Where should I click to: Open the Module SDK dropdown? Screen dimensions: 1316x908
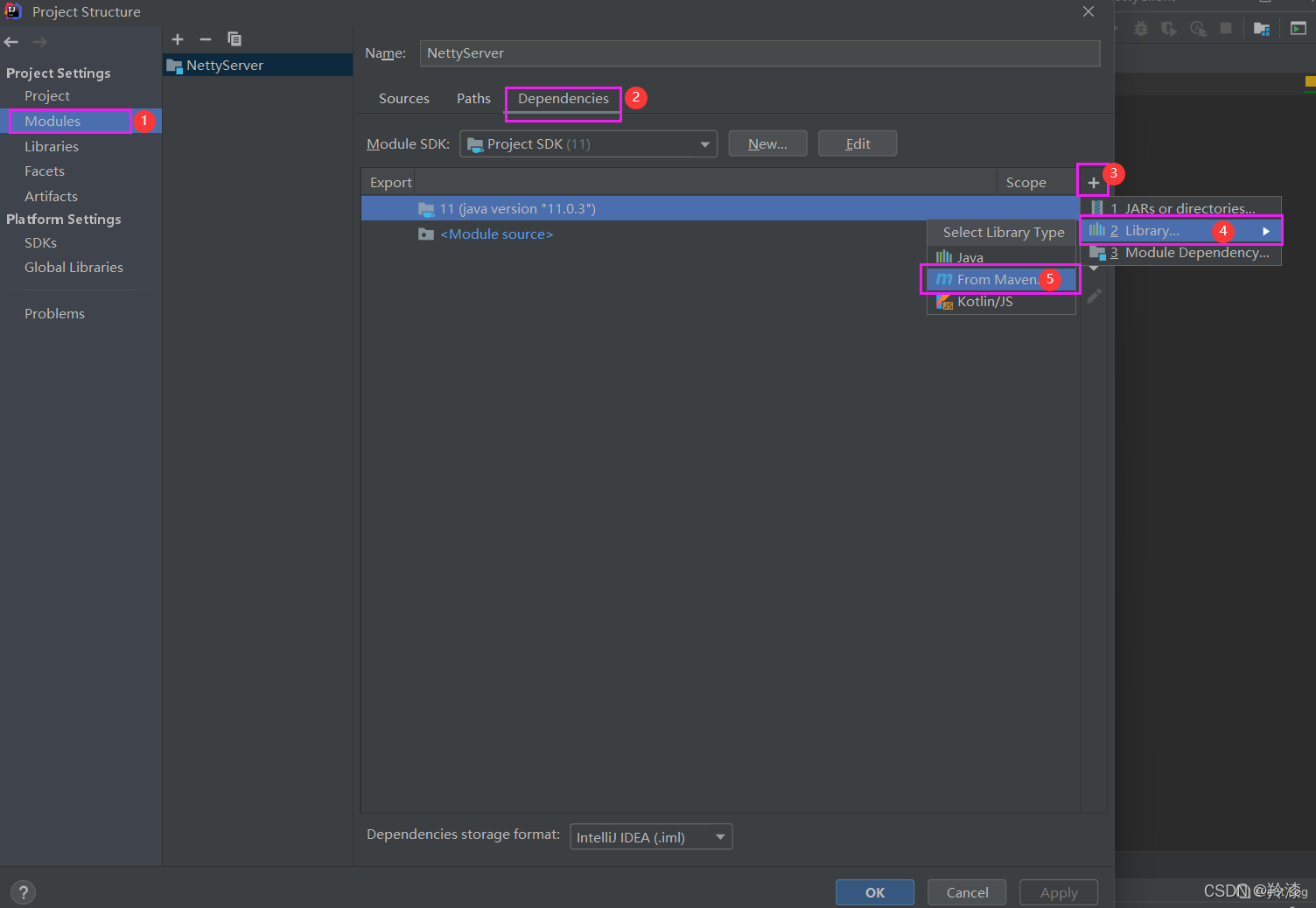[588, 144]
